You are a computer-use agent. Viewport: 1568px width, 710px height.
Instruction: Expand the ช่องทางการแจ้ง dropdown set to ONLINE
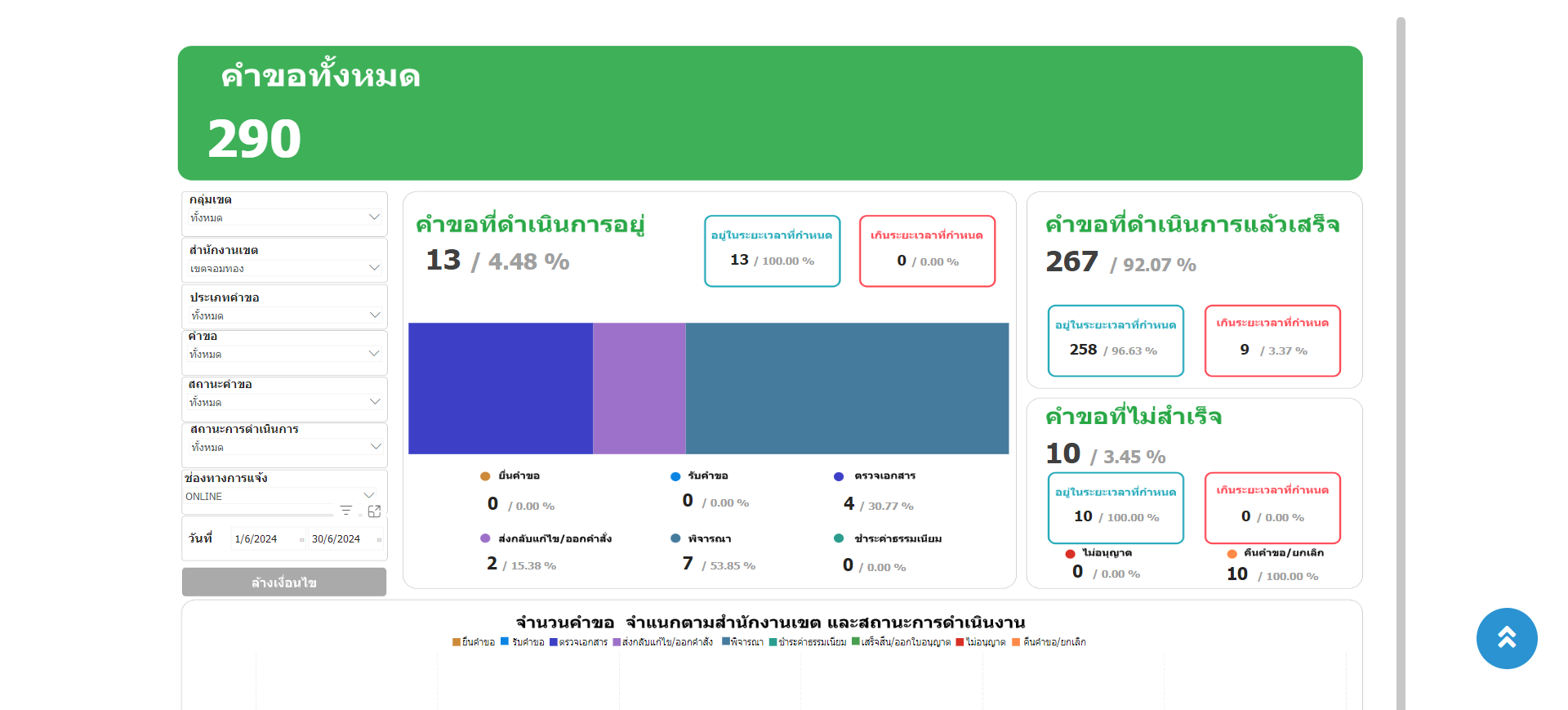368,496
